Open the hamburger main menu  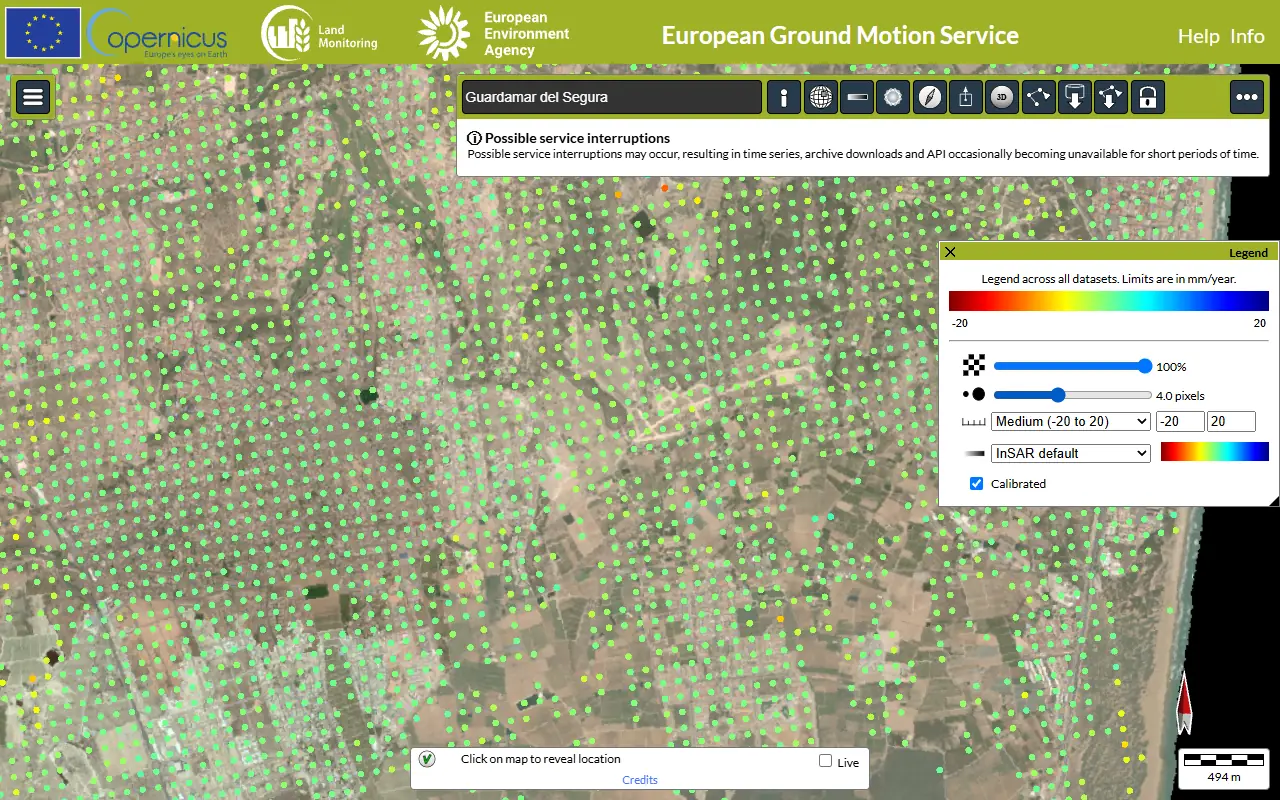pyautogui.click(x=33, y=97)
